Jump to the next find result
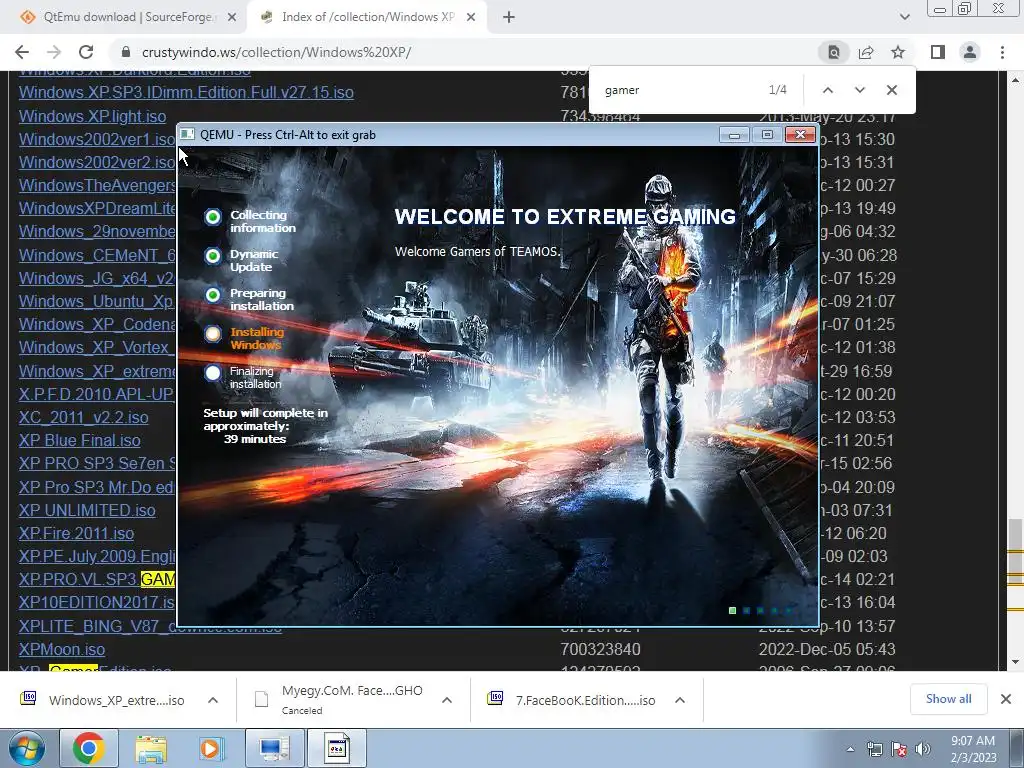Screen dimensions: 1024x768 859,90
